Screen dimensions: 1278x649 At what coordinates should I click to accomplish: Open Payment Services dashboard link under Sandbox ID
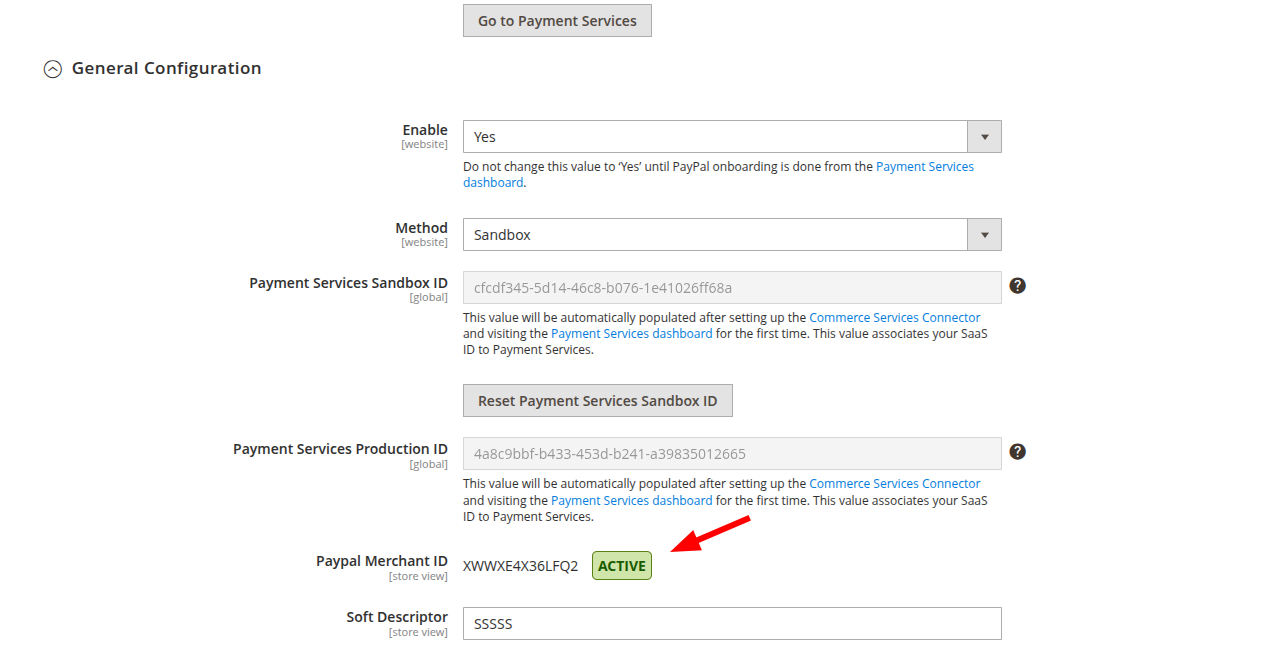[631, 334]
